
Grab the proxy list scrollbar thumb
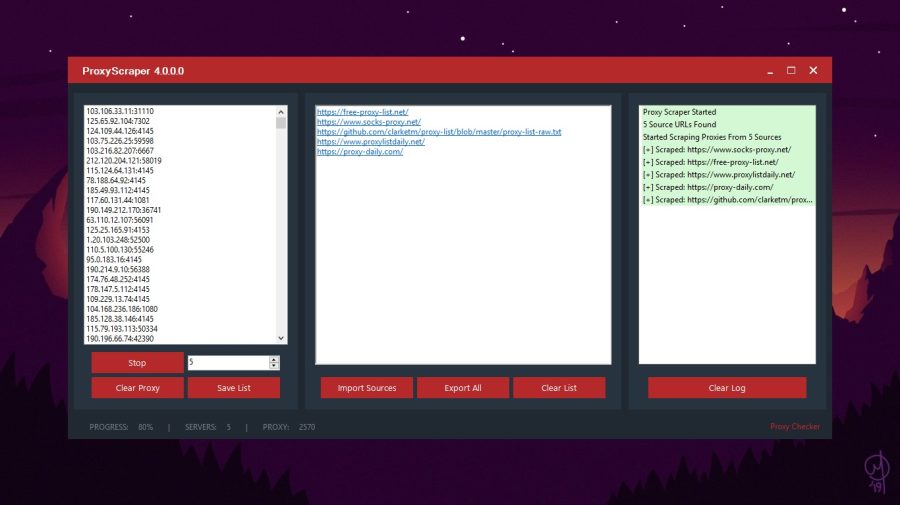click(281, 123)
